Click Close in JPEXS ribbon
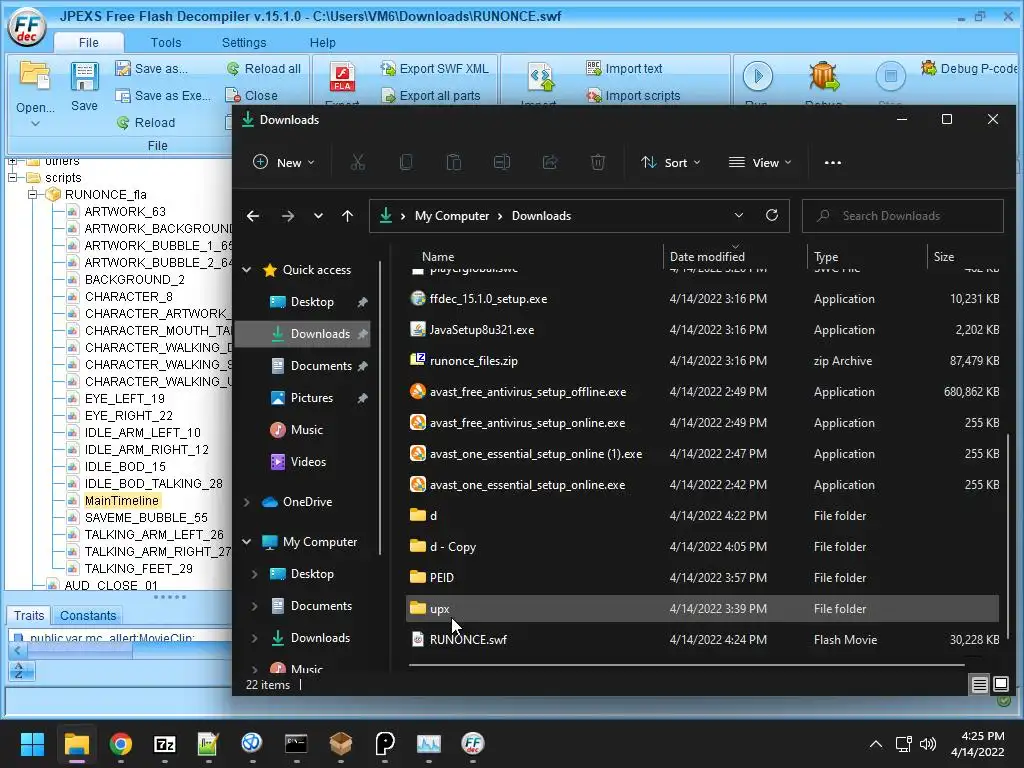Image resolution: width=1024 pixels, height=768 pixels. 252,95
